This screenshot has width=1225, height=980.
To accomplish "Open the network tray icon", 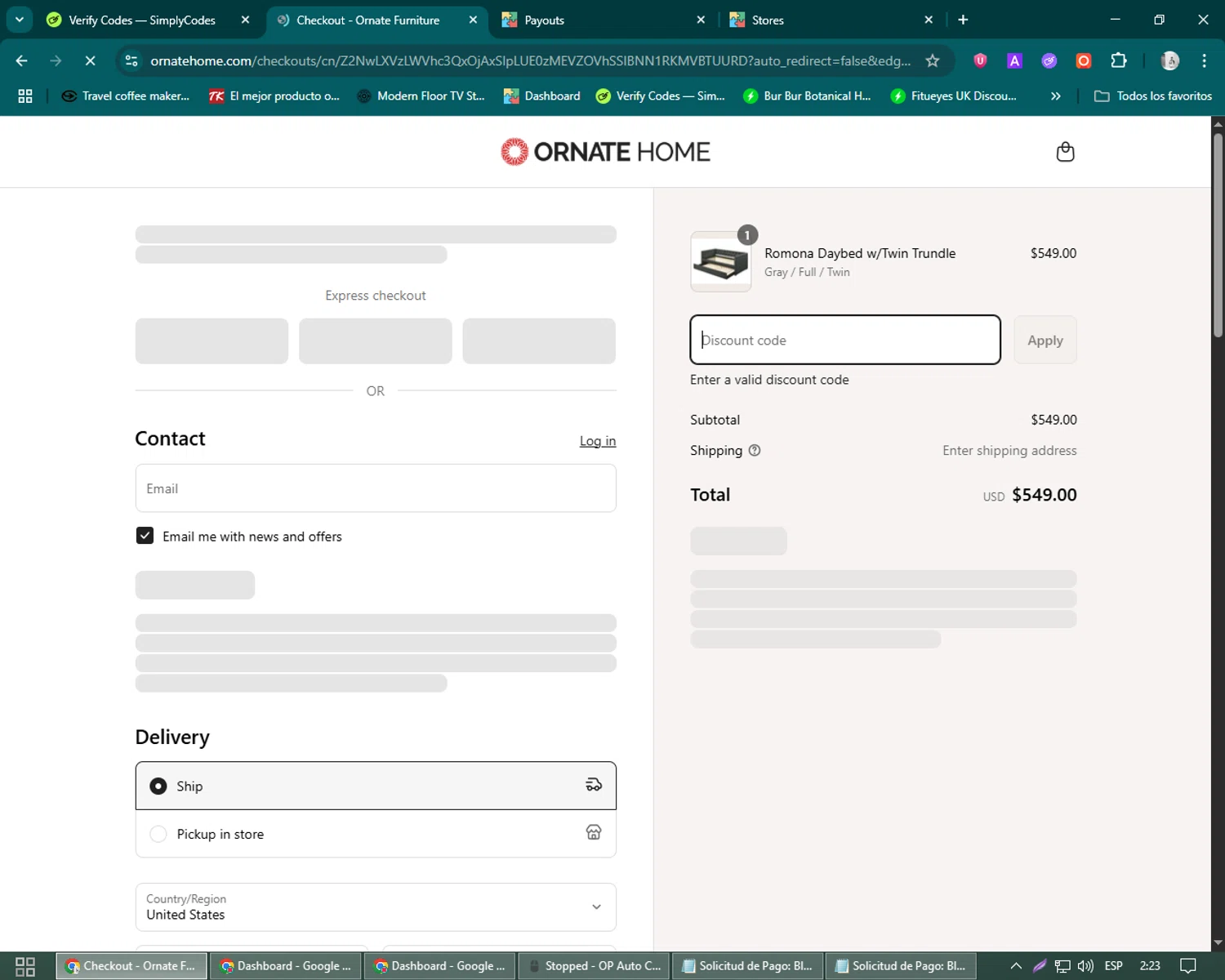I will [1062, 966].
